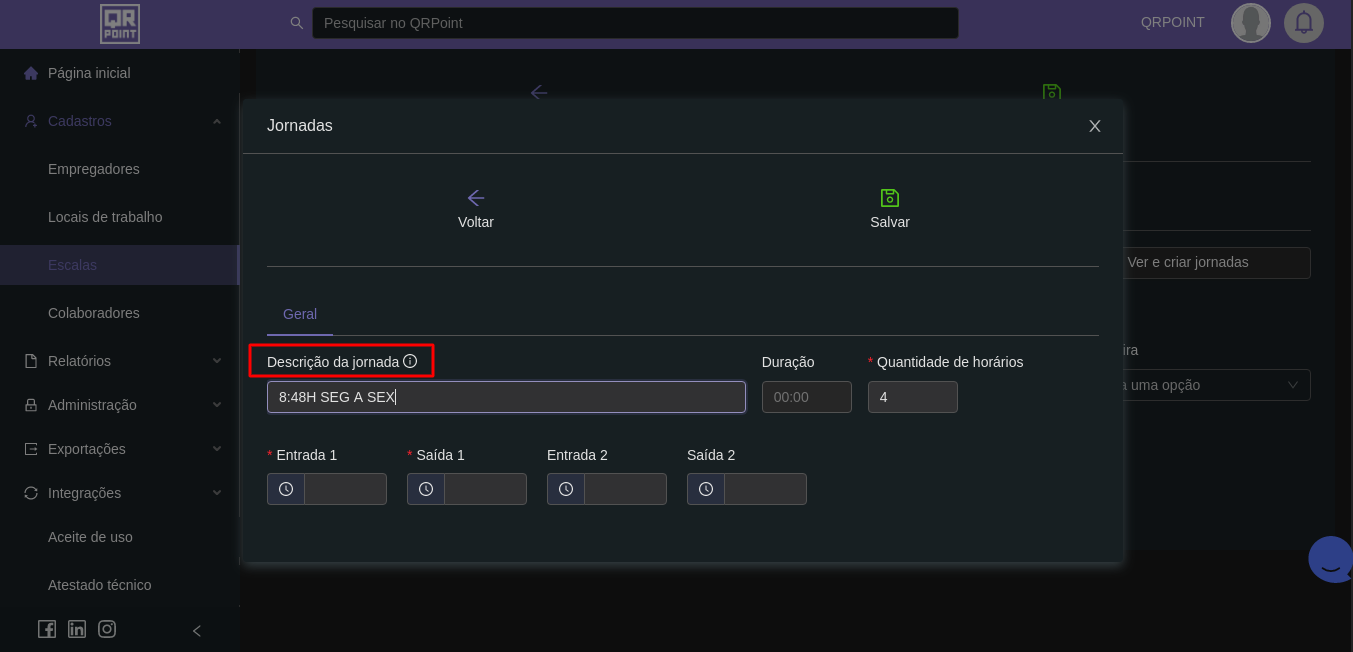Collapse the Cadastros sidebar section
This screenshot has height=652, width=1353.
click(x=216, y=121)
